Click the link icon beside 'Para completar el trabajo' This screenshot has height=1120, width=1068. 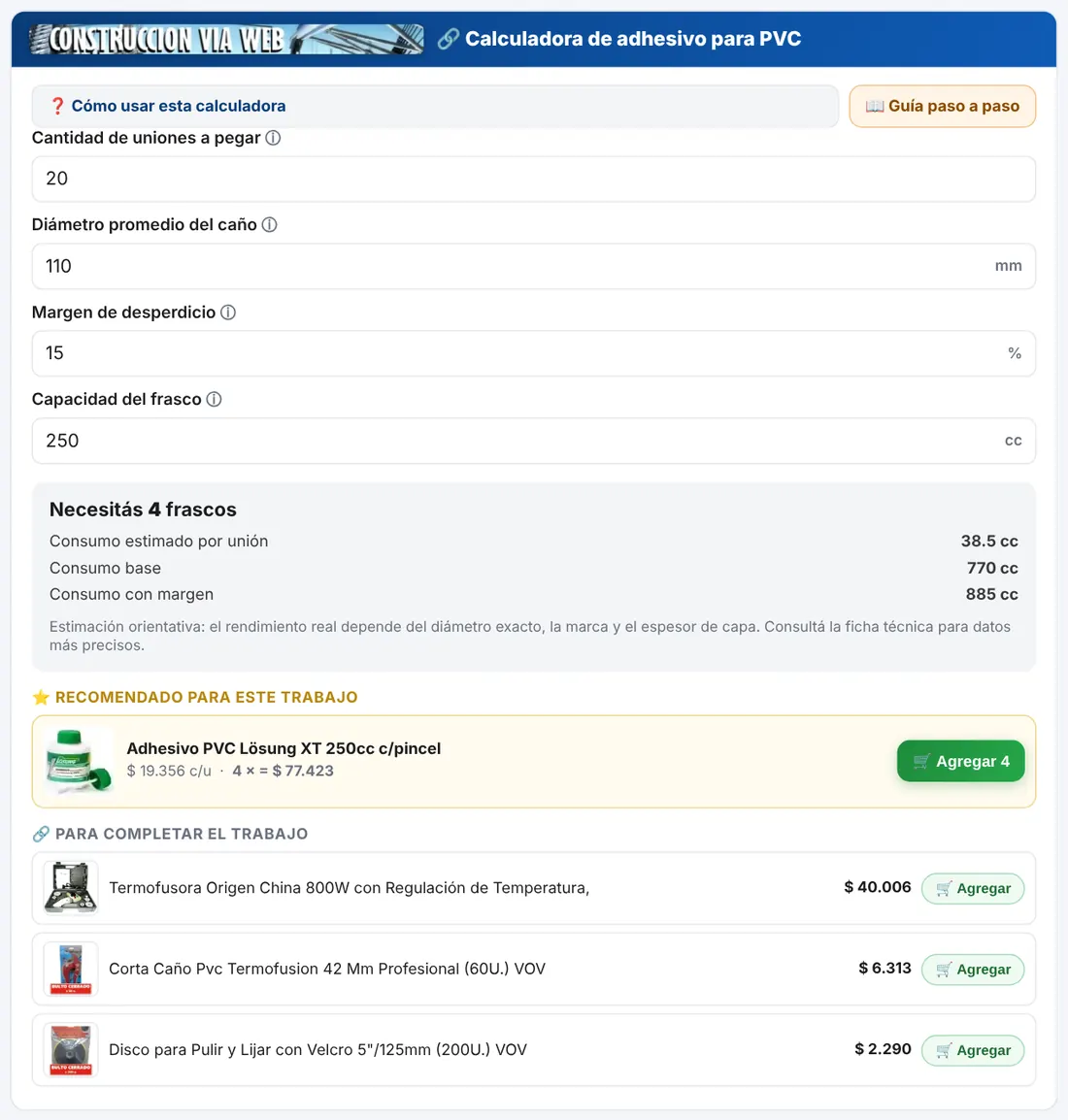[x=41, y=834]
